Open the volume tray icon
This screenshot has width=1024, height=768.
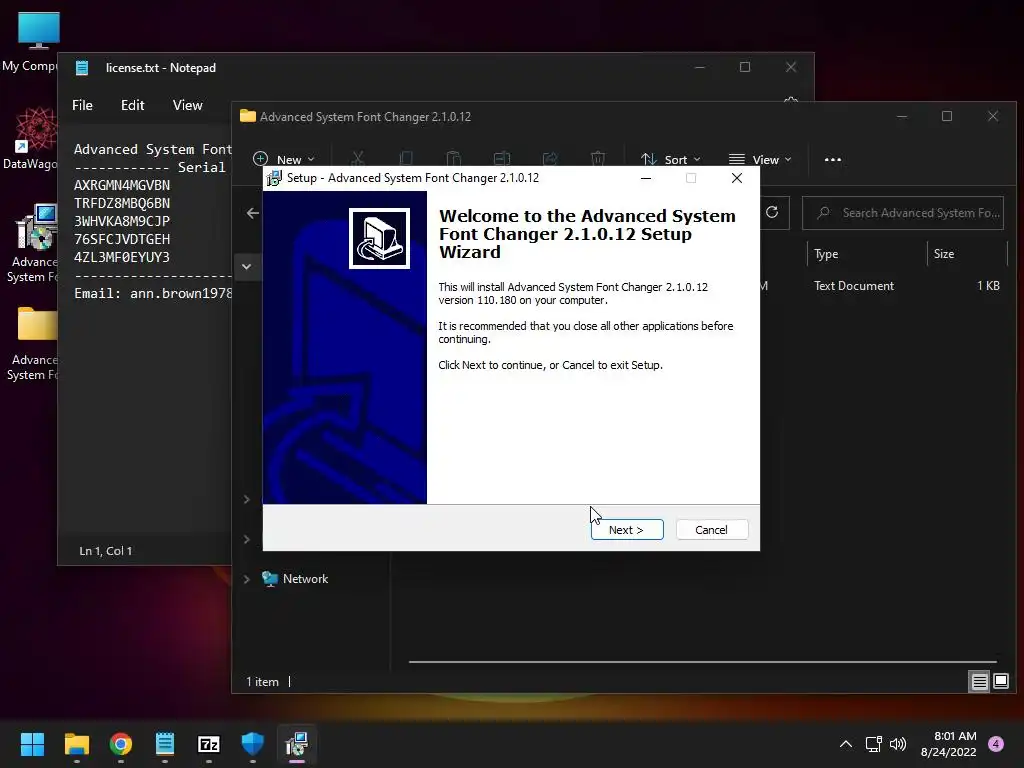coord(898,744)
